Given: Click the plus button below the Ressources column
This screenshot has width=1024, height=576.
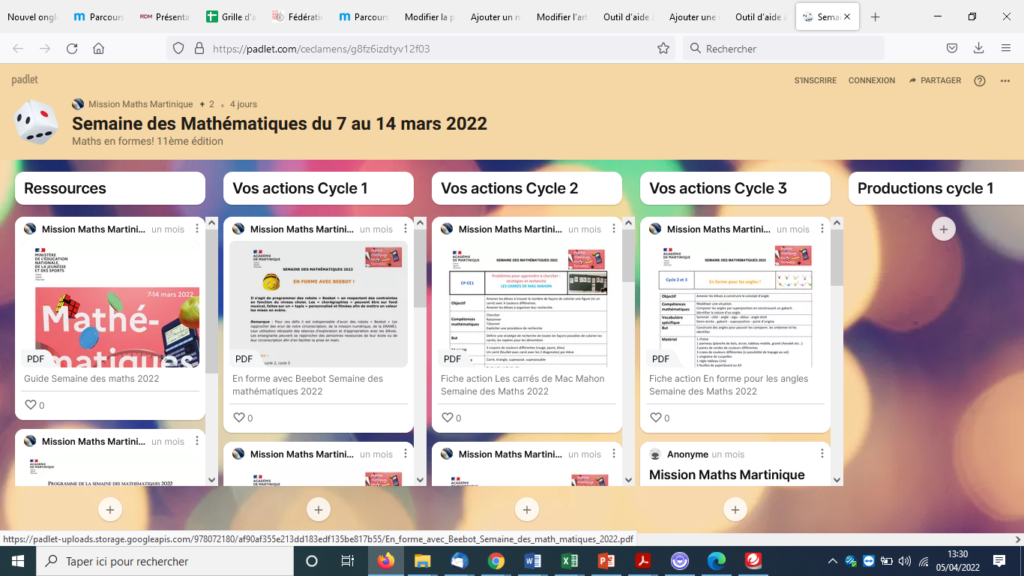Looking at the screenshot, I should pos(110,510).
